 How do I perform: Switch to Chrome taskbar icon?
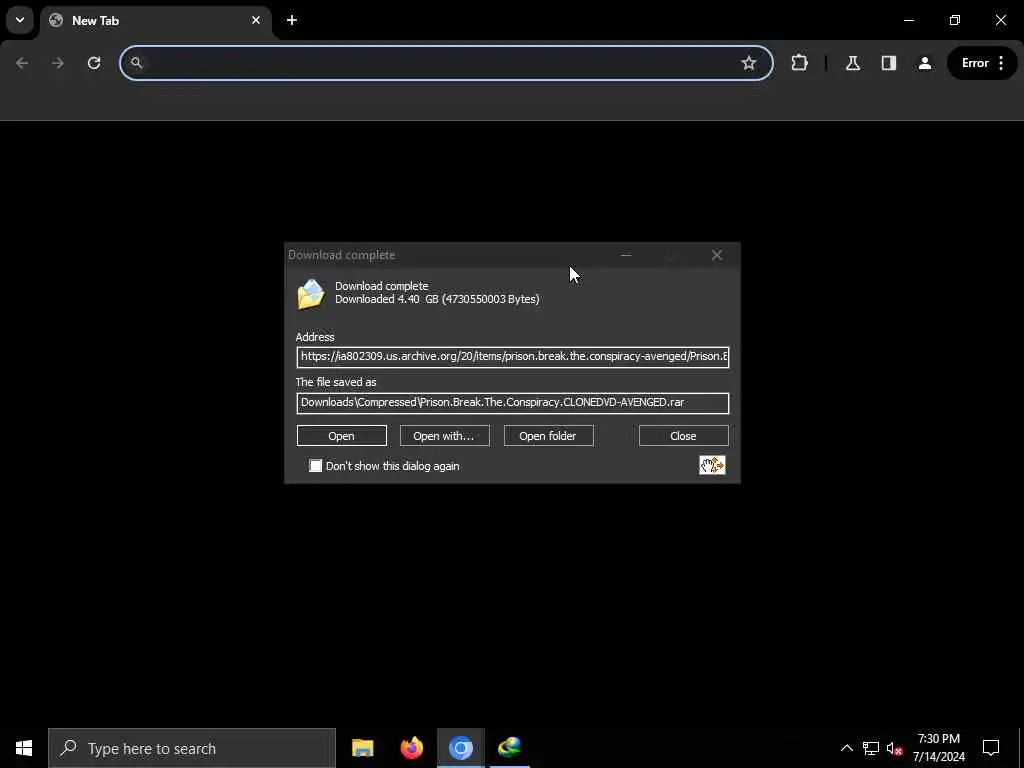tap(460, 748)
